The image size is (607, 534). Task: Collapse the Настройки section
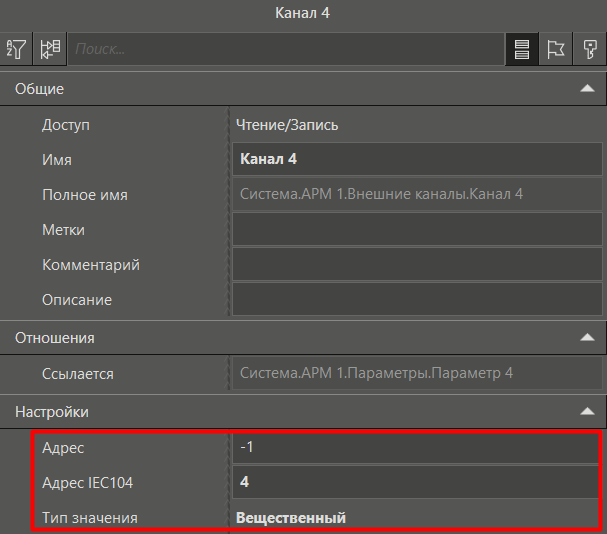click(586, 412)
